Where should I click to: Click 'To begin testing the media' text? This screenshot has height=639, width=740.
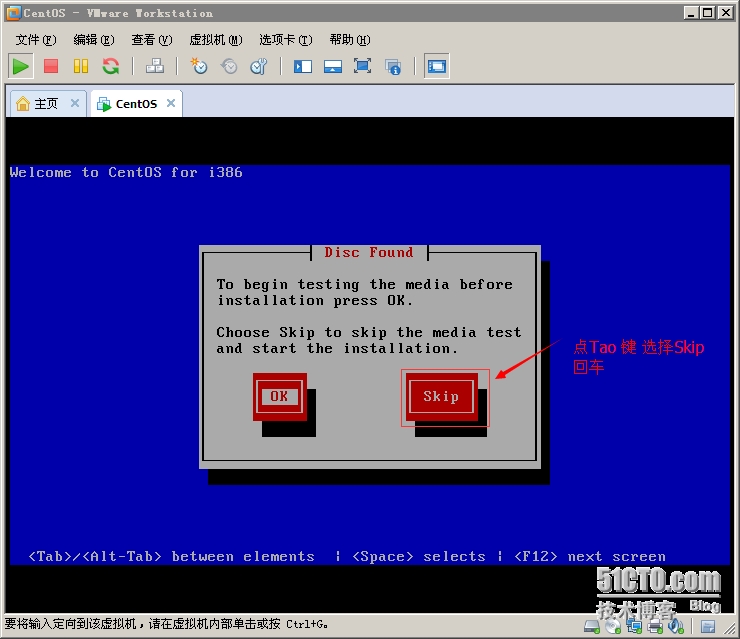[x=365, y=293]
